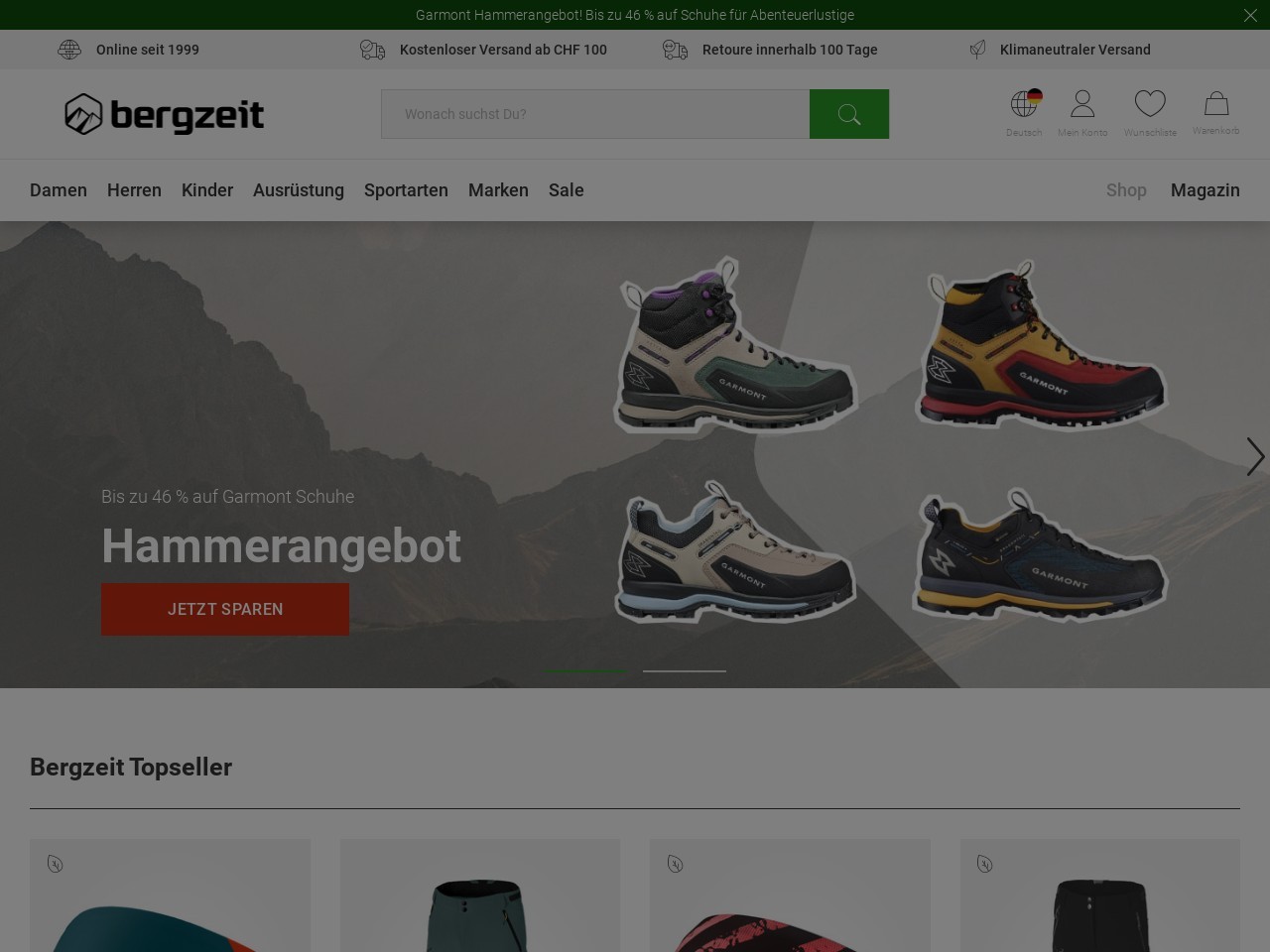Open the Damen menu
The width and height of the screenshot is (1270, 952).
click(x=59, y=190)
